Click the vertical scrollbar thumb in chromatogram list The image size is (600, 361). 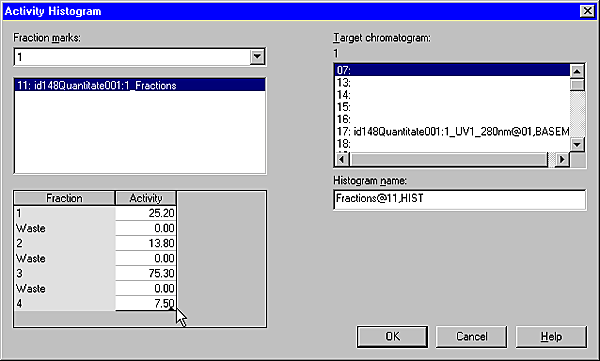[x=577, y=84]
